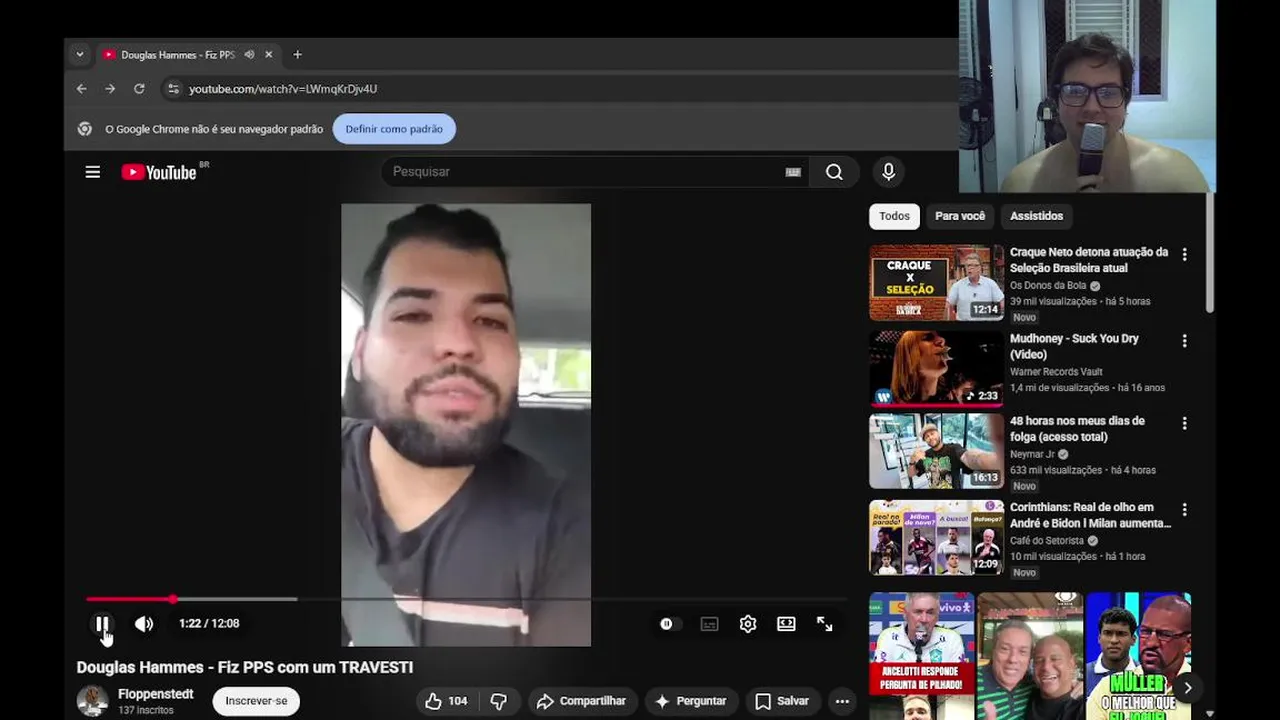Open options for Mudhoney video

(1184, 341)
